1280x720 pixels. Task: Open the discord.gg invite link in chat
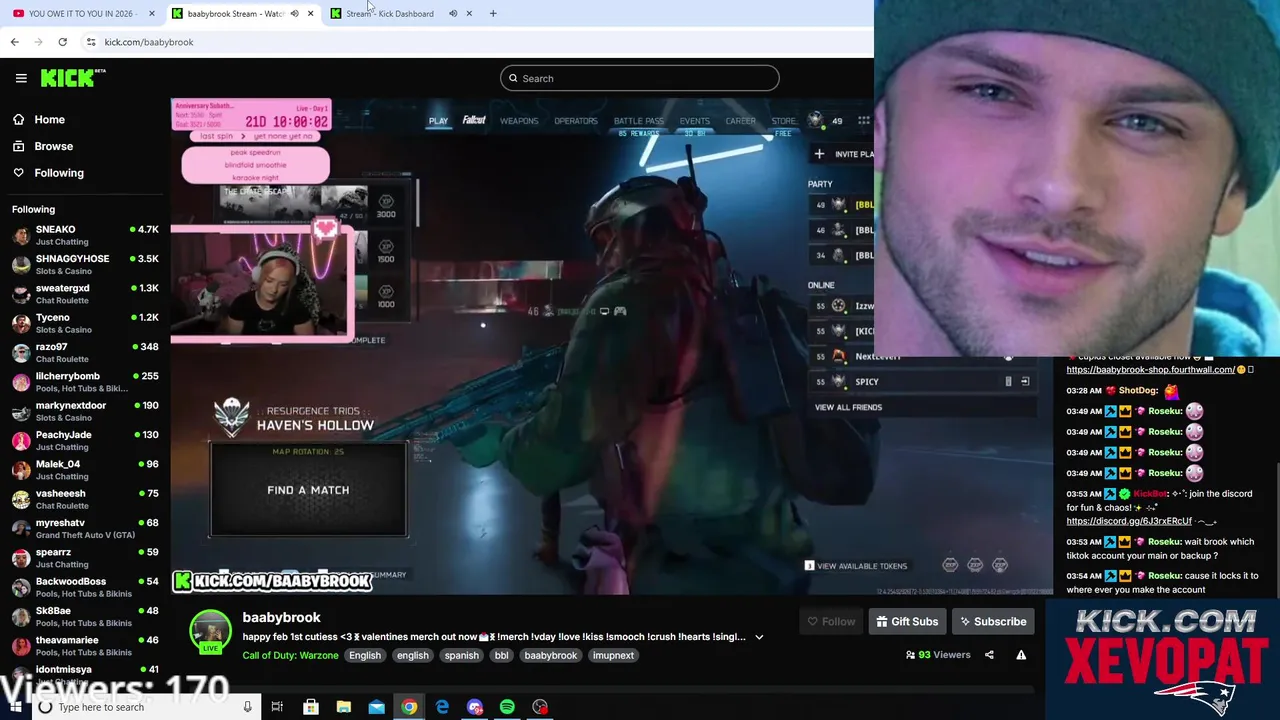1129,521
